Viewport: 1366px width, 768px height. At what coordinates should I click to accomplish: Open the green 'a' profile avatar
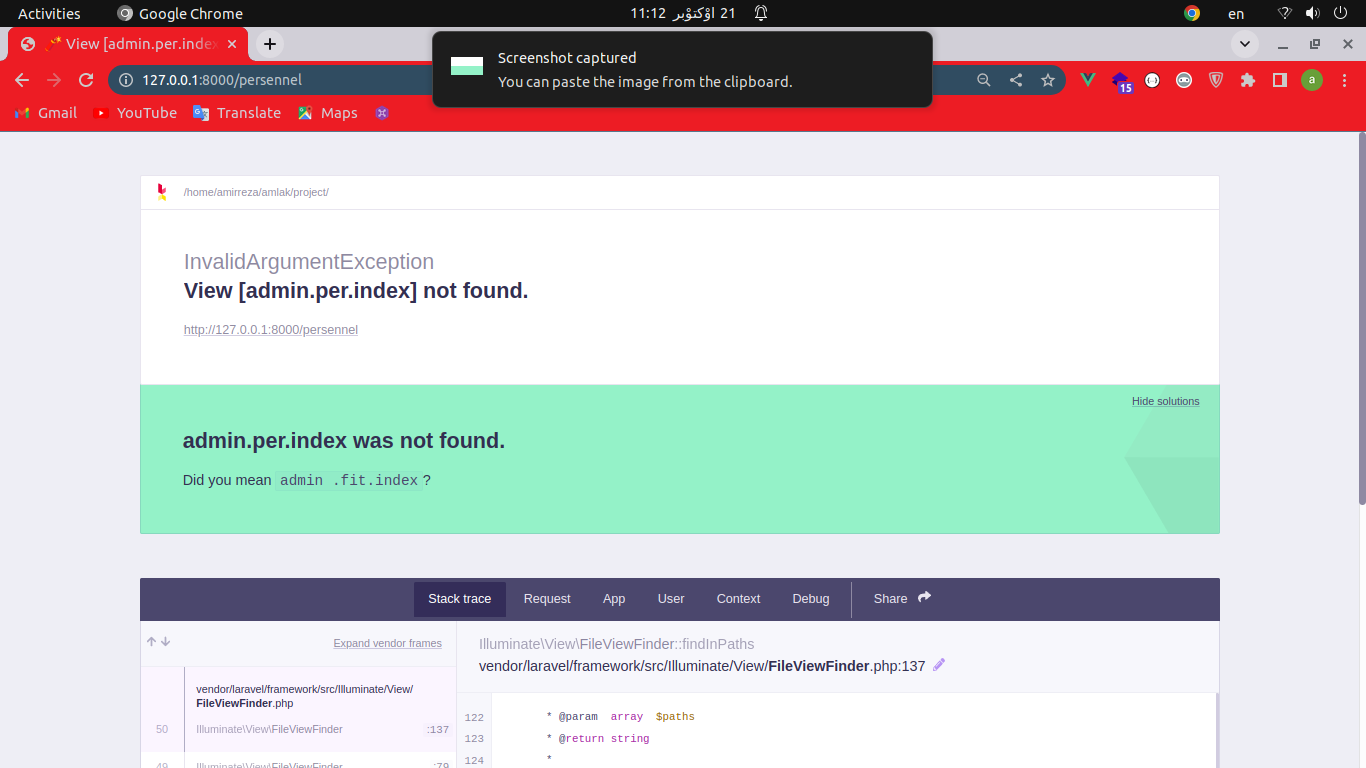1312,80
